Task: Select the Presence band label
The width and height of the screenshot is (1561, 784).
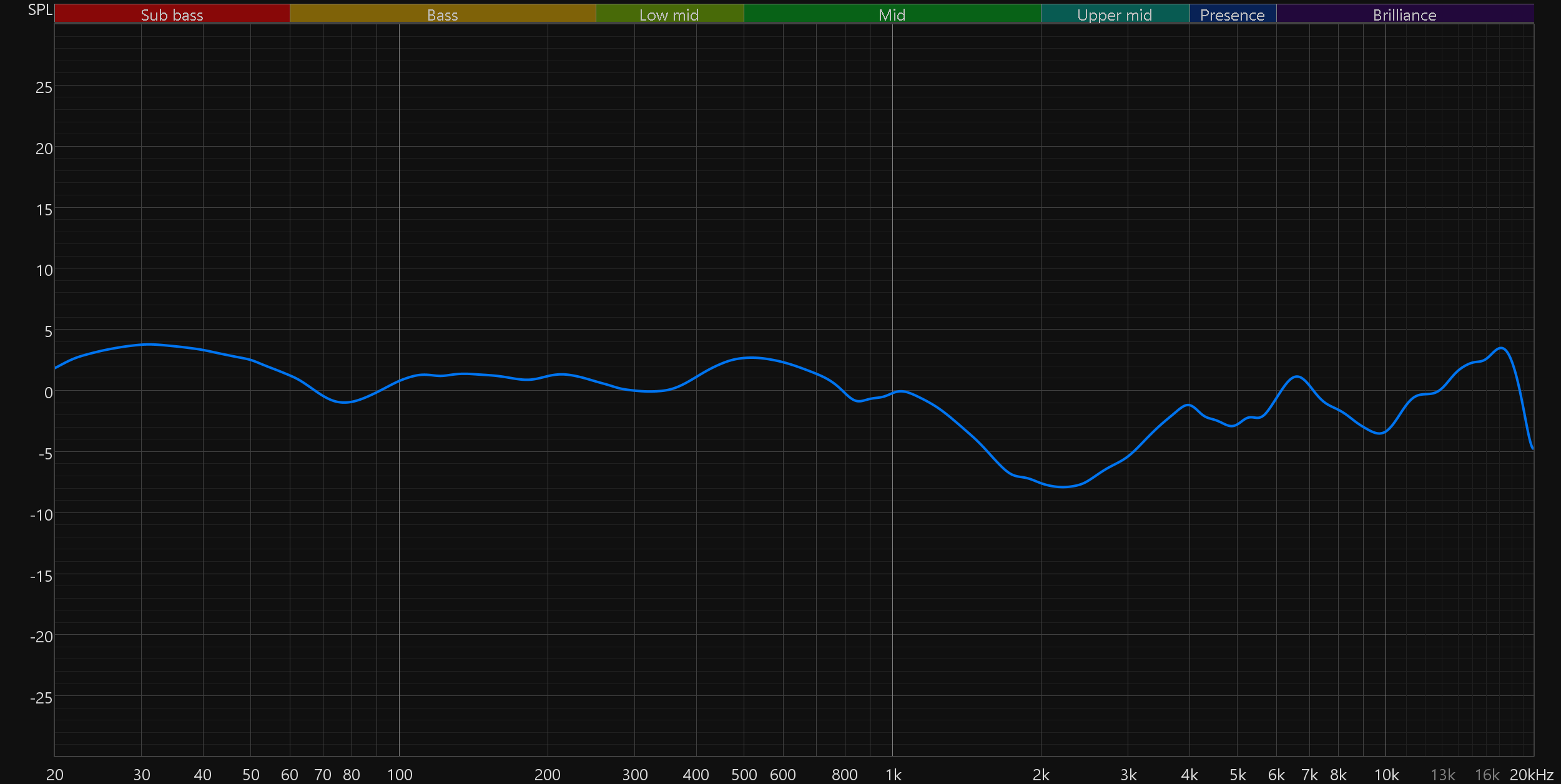Action: pyautogui.click(x=1232, y=14)
